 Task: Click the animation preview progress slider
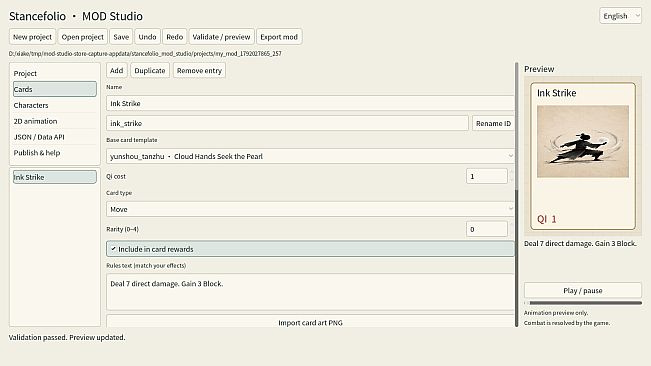(x=583, y=303)
